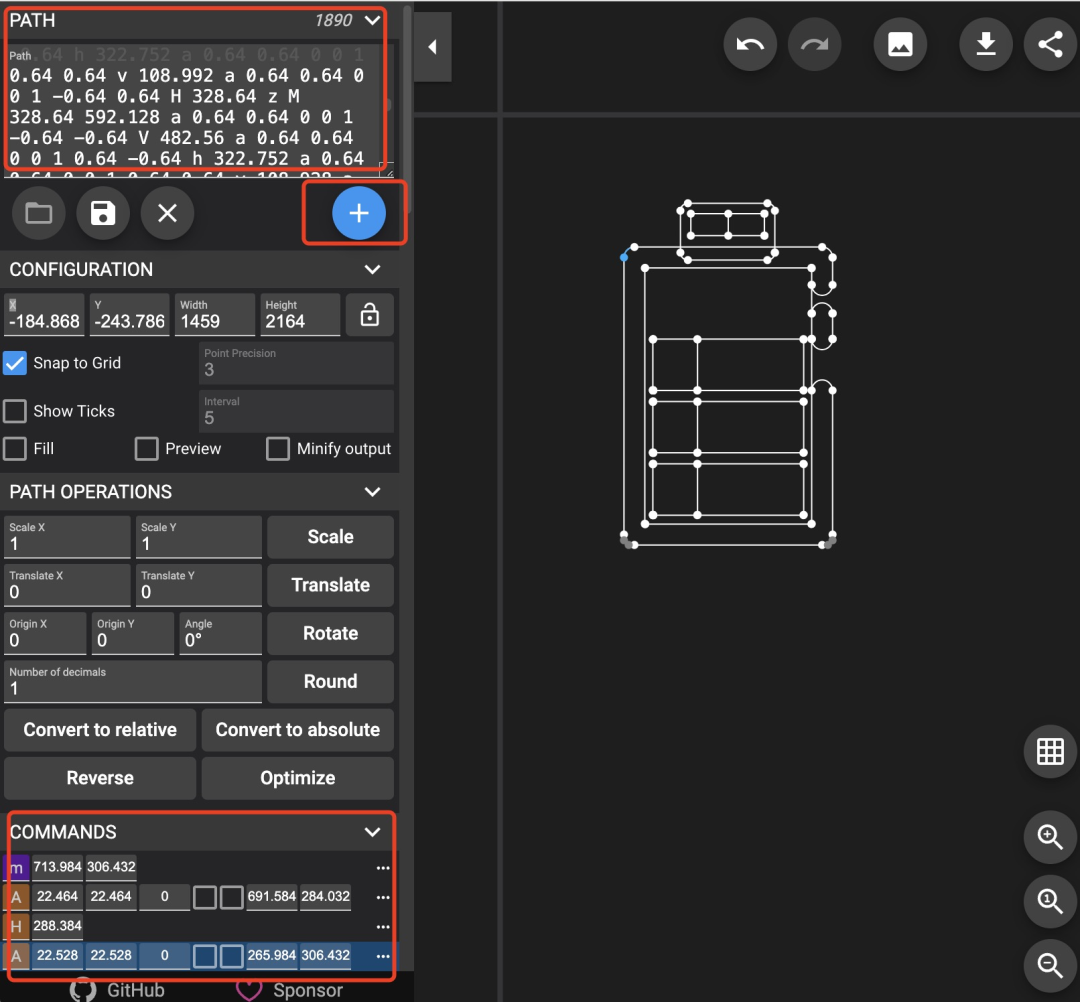This screenshot has height=1002, width=1080.
Task: Open the options menu for the H command row
Action: (383, 926)
